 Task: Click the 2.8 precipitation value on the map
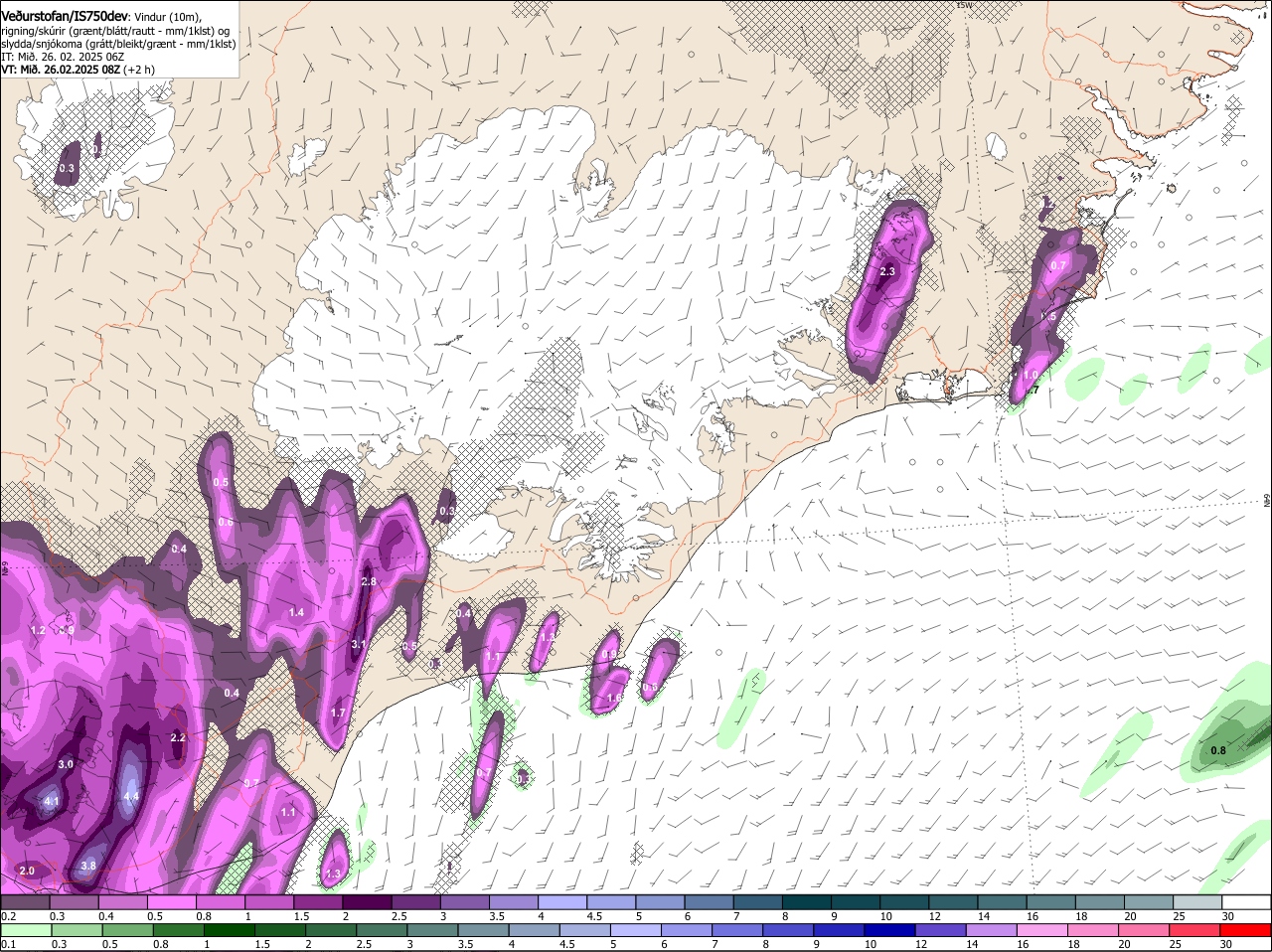pos(369,581)
